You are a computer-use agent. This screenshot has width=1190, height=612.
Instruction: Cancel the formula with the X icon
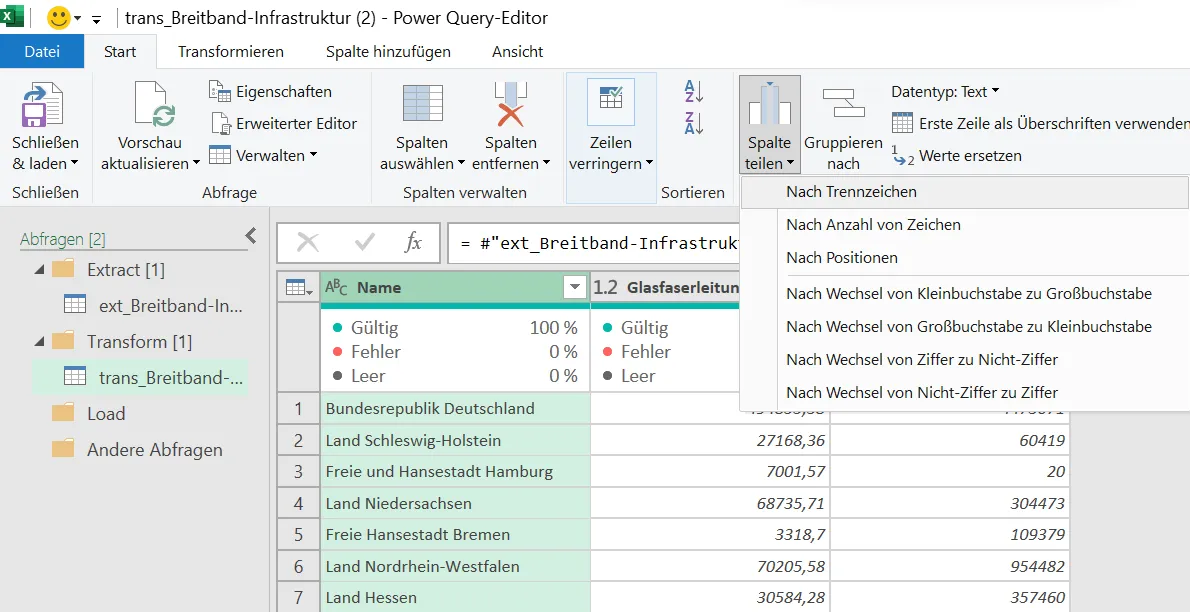tap(308, 242)
